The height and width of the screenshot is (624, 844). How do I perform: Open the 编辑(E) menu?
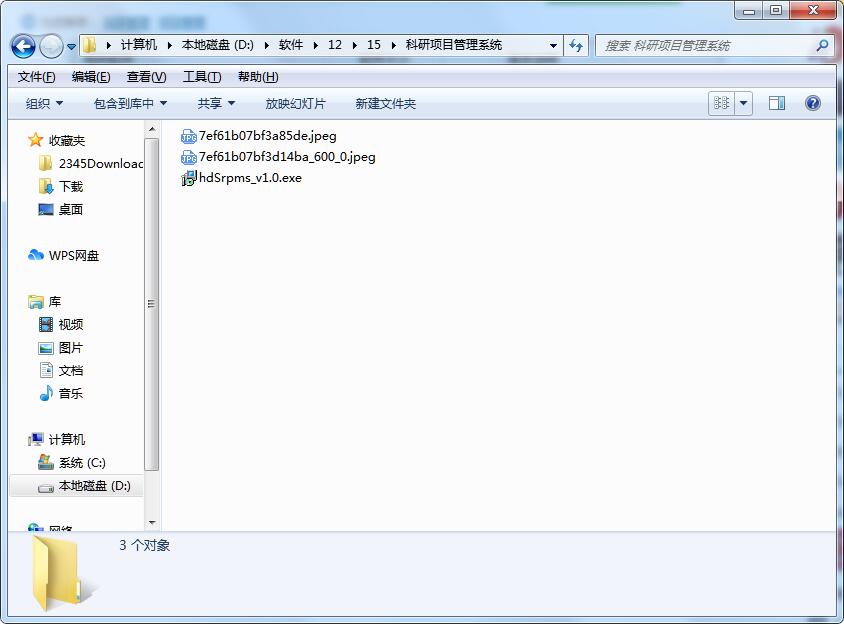pyautogui.click(x=91, y=77)
